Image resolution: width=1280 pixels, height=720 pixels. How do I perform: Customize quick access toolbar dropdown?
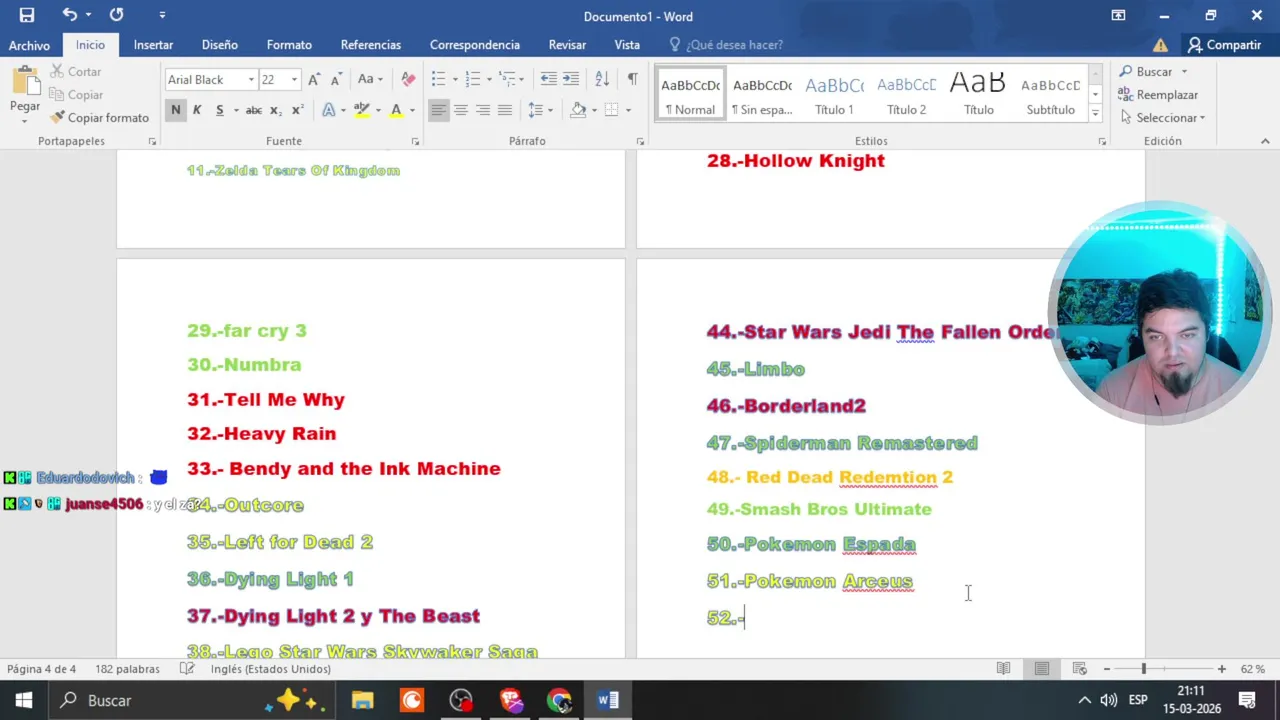coord(163,15)
